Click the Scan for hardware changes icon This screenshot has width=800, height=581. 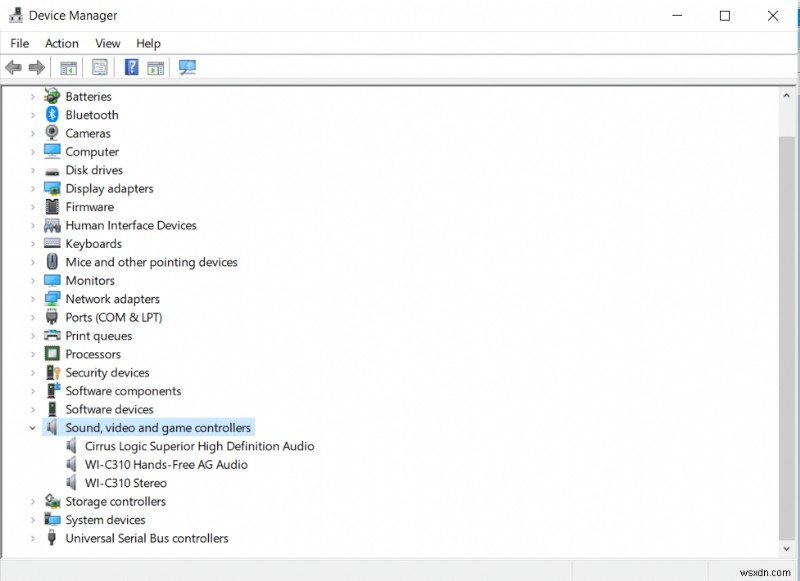(x=187, y=67)
